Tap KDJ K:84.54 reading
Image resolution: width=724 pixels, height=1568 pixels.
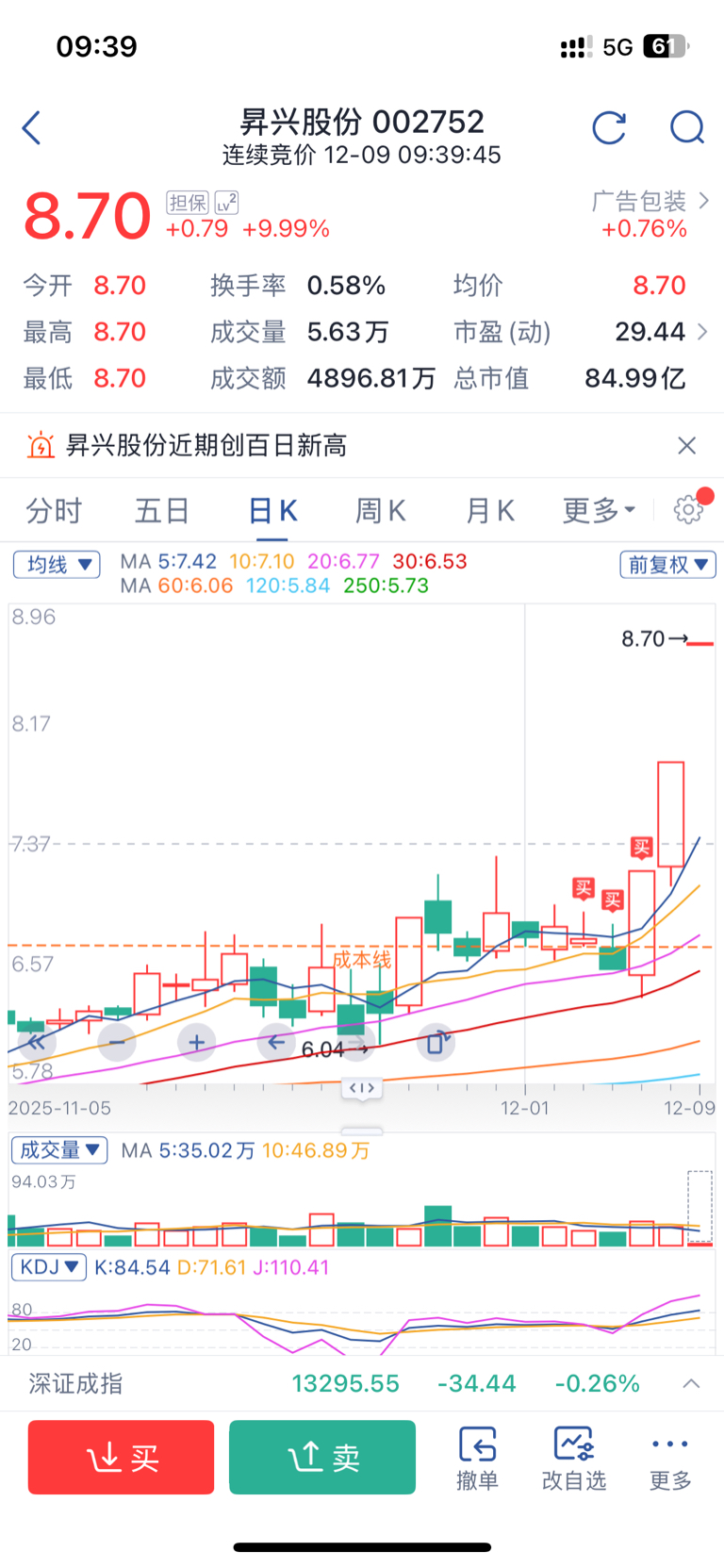pos(132,1267)
